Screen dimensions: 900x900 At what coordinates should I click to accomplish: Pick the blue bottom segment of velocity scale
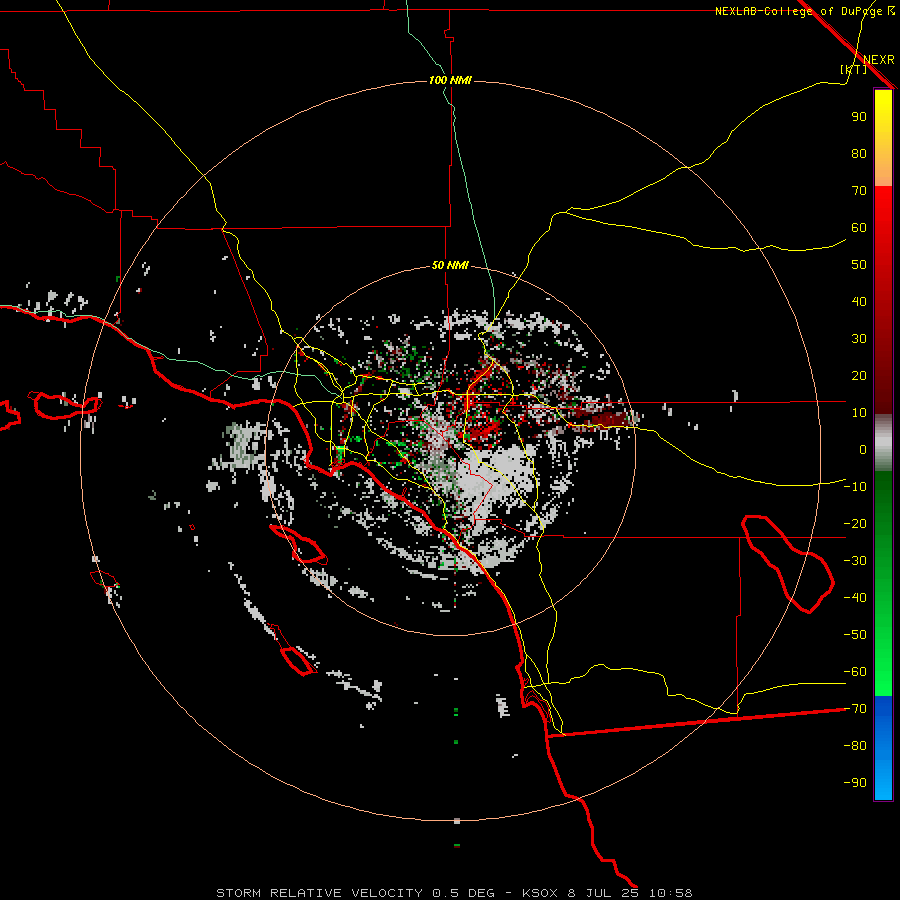click(x=883, y=748)
